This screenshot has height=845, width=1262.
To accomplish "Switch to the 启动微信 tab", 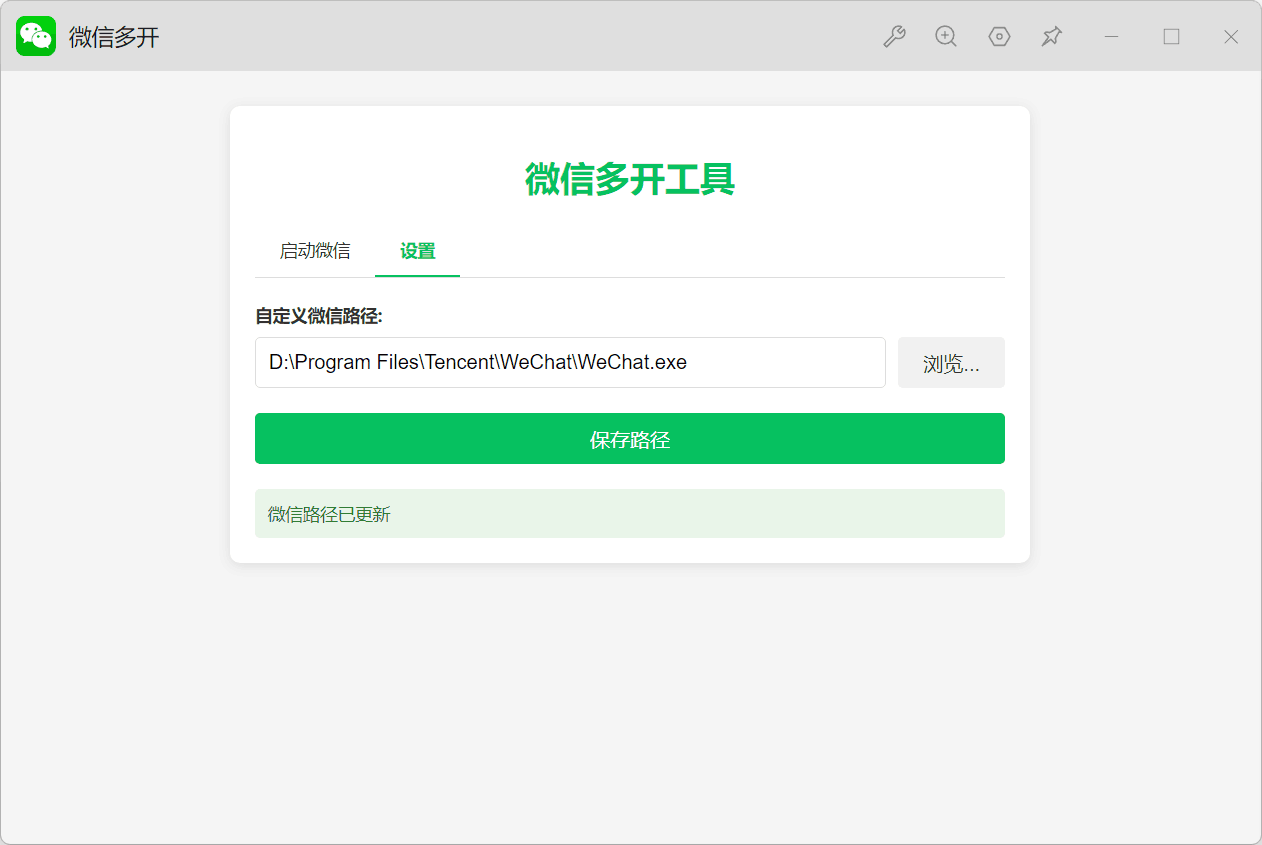I will pos(315,251).
